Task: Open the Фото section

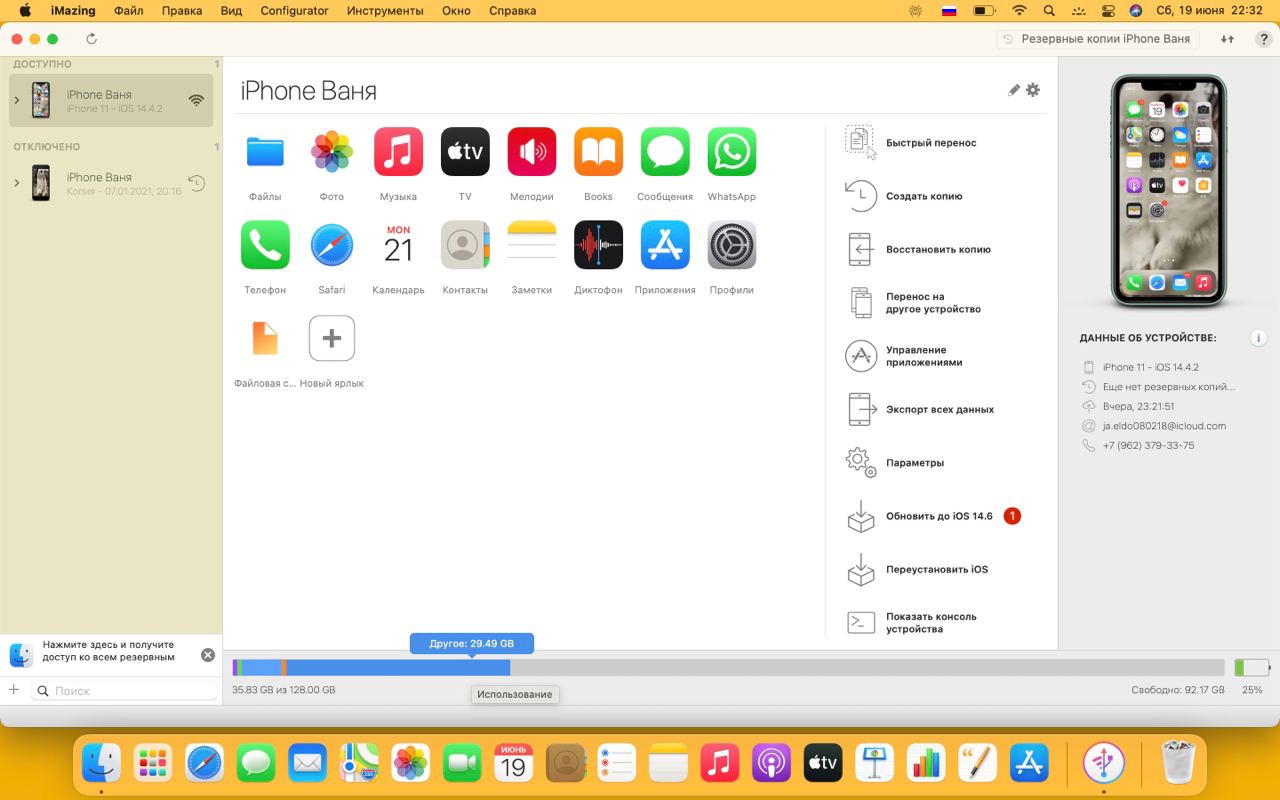Action: click(x=332, y=152)
